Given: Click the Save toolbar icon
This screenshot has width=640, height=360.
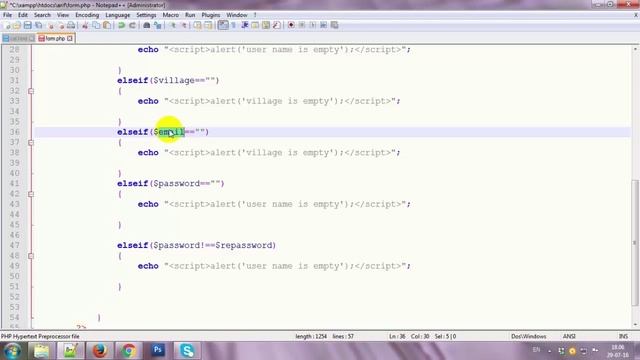Looking at the screenshot, I should pos(27,25).
